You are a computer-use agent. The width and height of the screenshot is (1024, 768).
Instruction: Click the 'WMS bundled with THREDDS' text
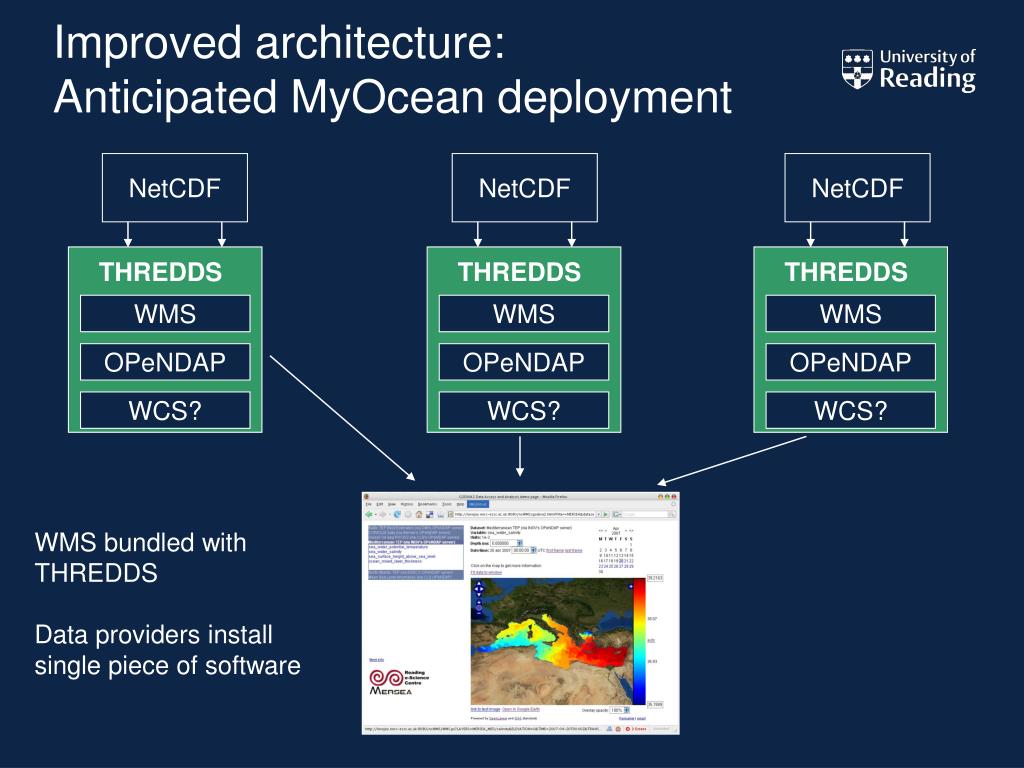click(140, 558)
